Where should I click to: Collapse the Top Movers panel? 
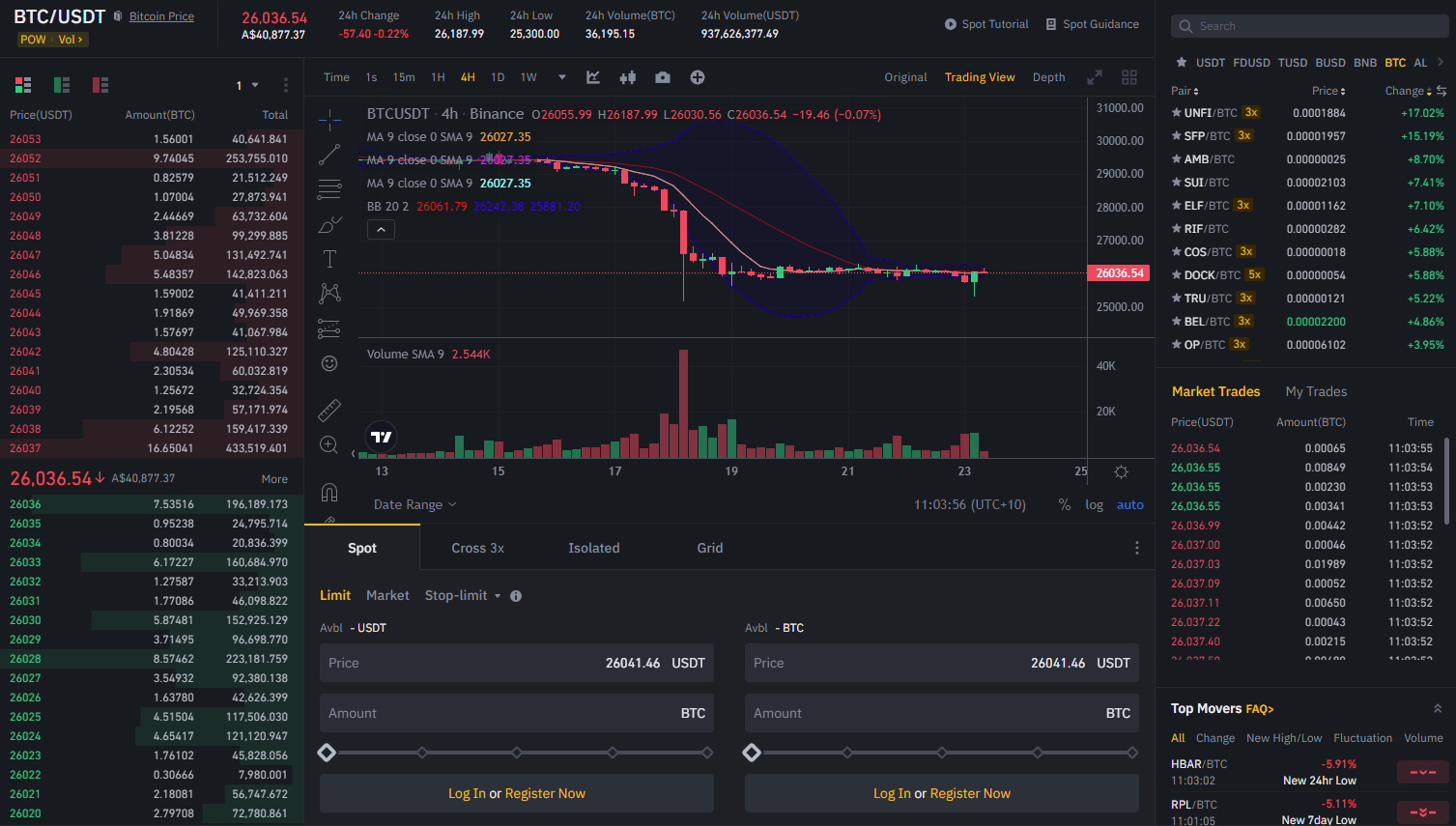pyautogui.click(x=1438, y=708)
